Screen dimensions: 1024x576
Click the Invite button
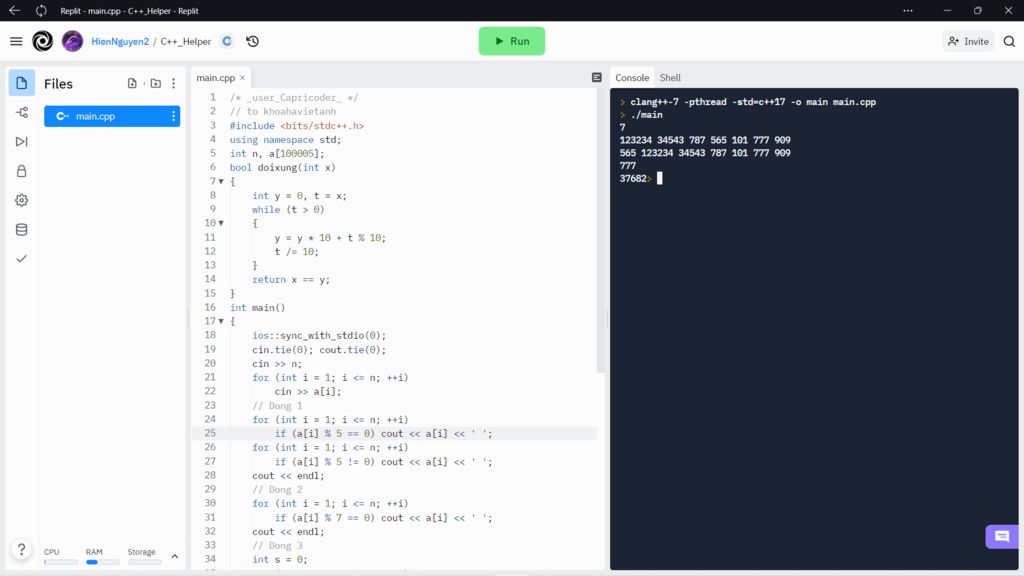pyautogui.click(x=968, y=41)
